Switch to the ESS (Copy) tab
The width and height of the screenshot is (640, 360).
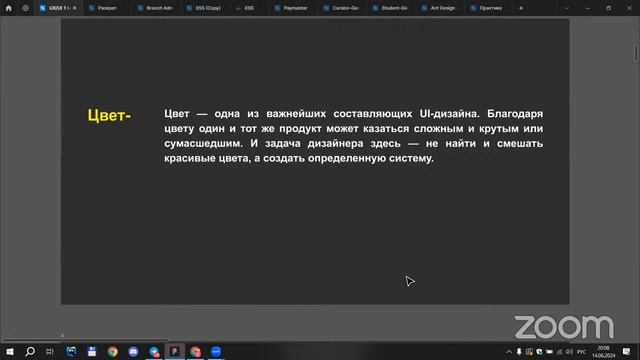point(204,8)
